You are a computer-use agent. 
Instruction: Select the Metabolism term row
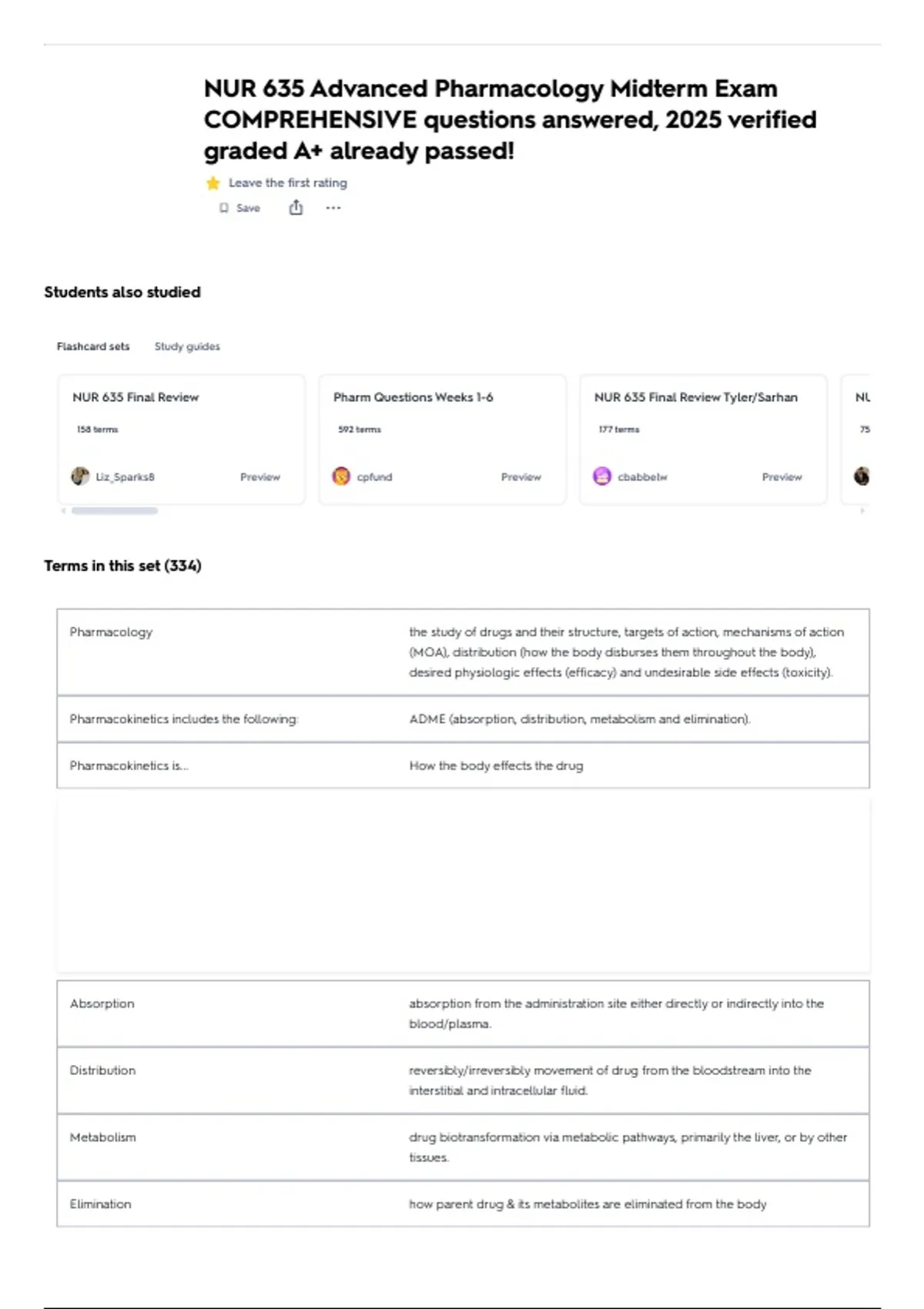tap(463, 1147)
